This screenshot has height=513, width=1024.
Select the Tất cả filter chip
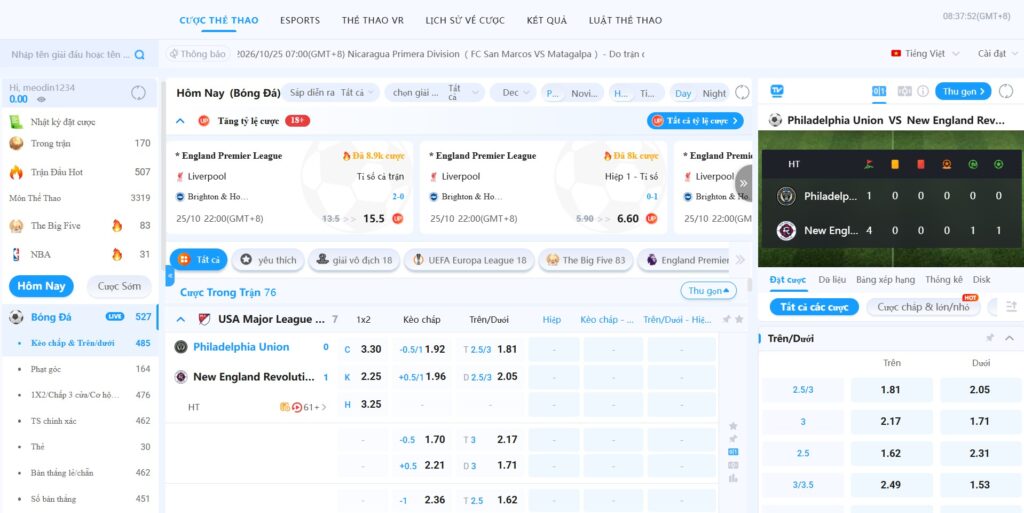199,260
